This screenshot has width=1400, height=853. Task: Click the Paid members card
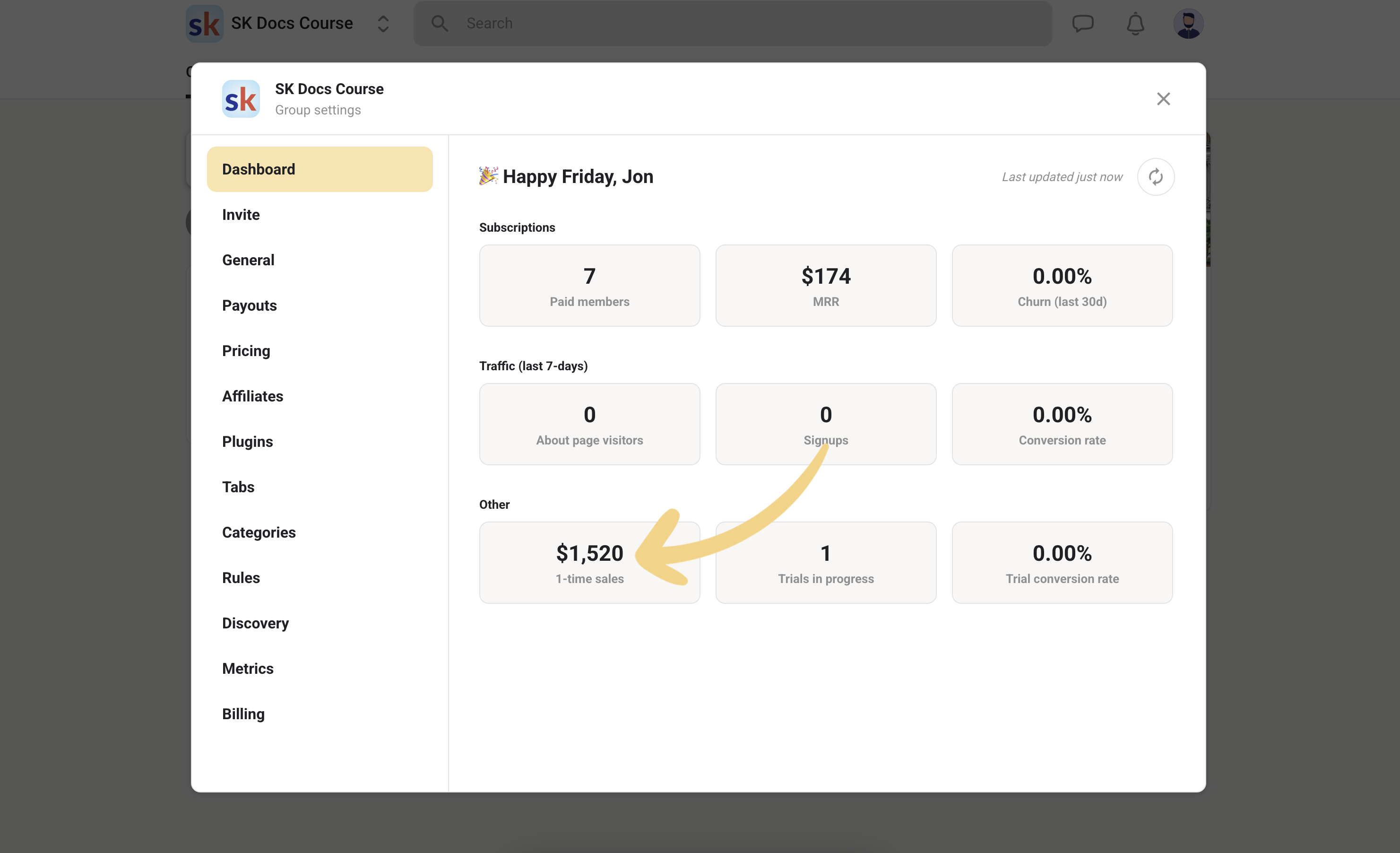coord(589,286)
